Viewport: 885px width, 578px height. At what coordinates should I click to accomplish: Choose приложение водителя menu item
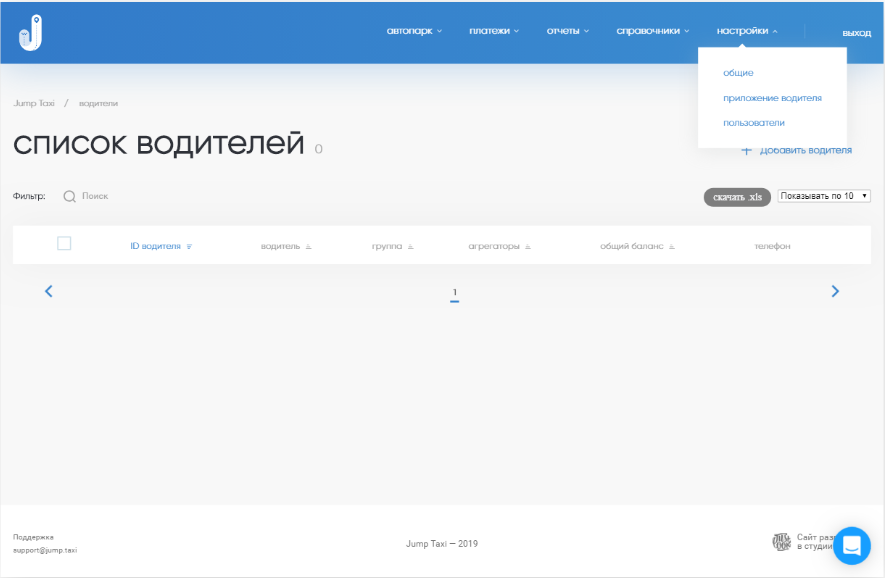[772, 98]
